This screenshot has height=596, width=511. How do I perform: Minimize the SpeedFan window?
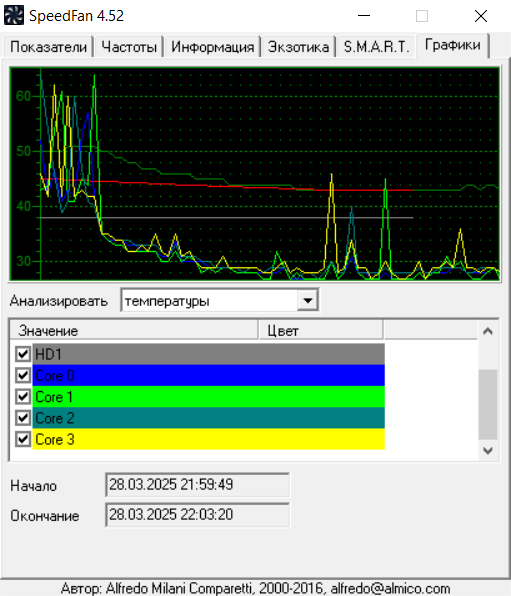tap(364, 16)
